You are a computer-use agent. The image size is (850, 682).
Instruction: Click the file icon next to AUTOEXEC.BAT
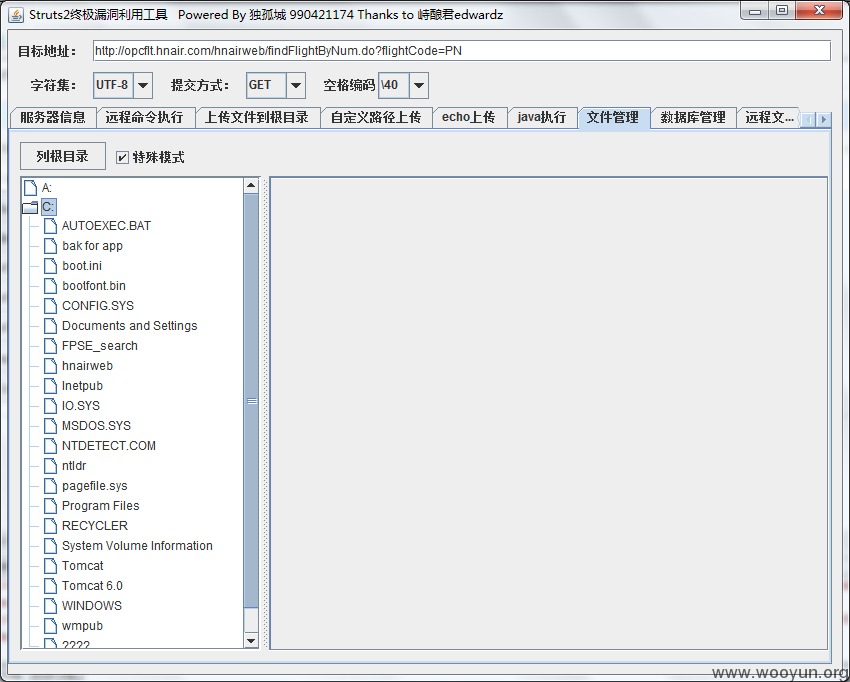click(50, 226)
